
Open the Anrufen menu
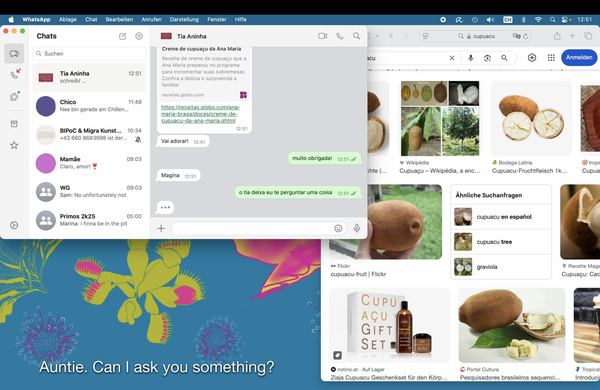[152, 20]
